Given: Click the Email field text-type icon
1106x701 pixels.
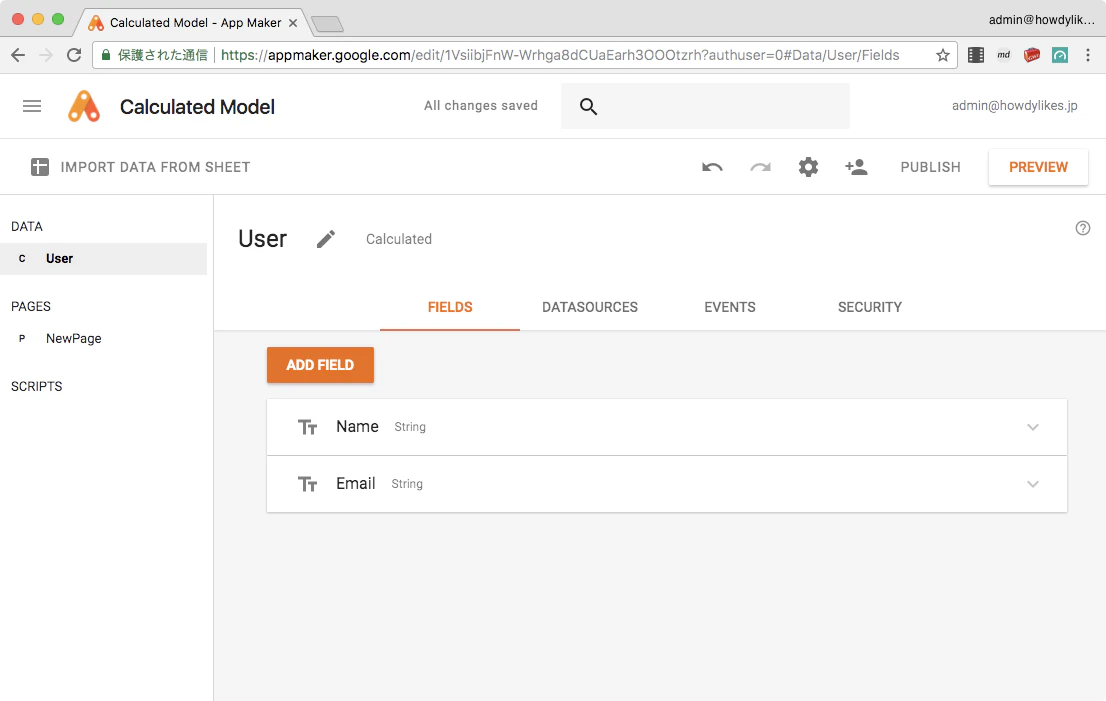Looking at the screenshot, I should click(308, 484).
